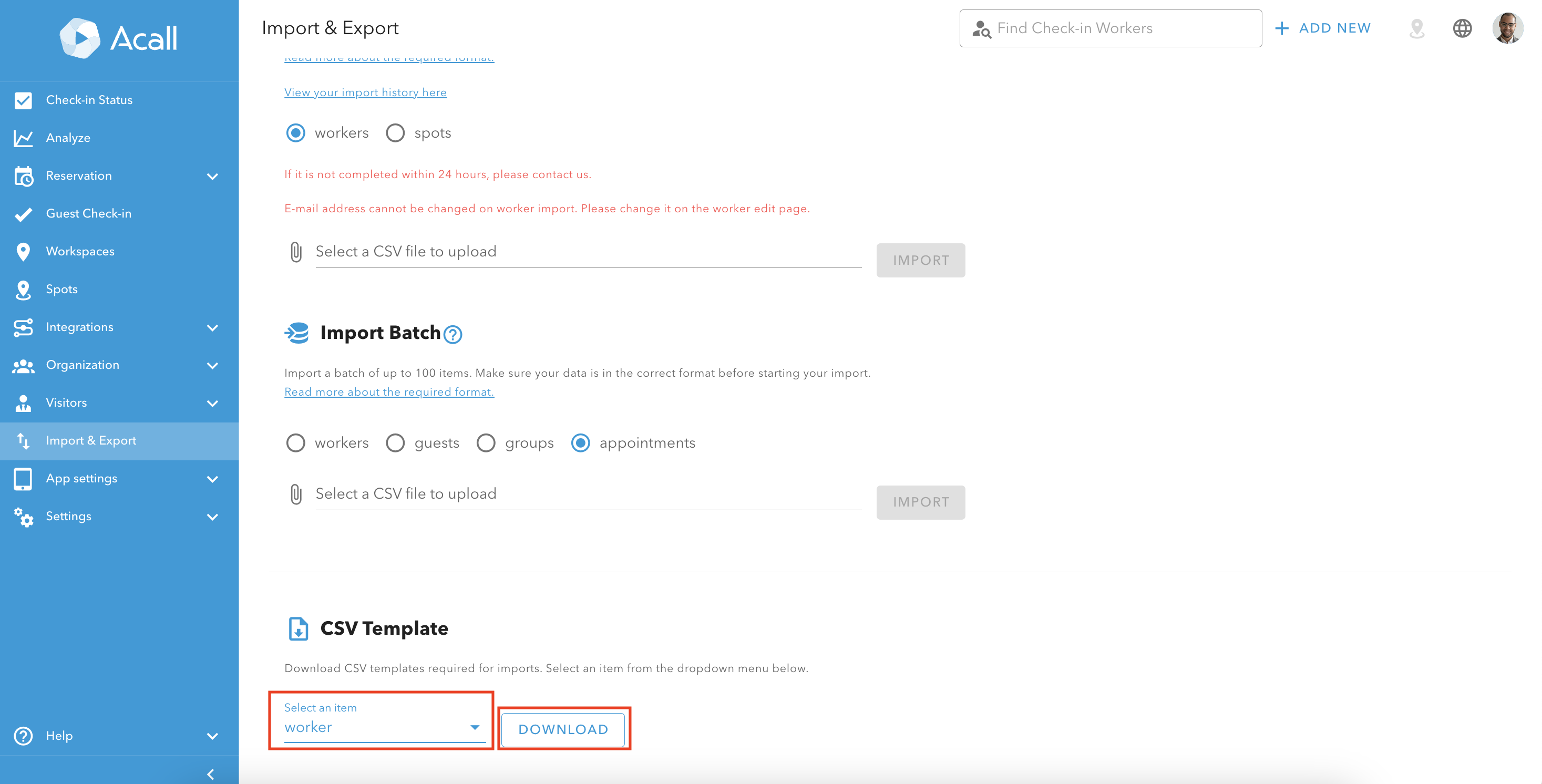1542x784 pixels.
Task: Click the Download template button
Action: (x=563, y=729)
